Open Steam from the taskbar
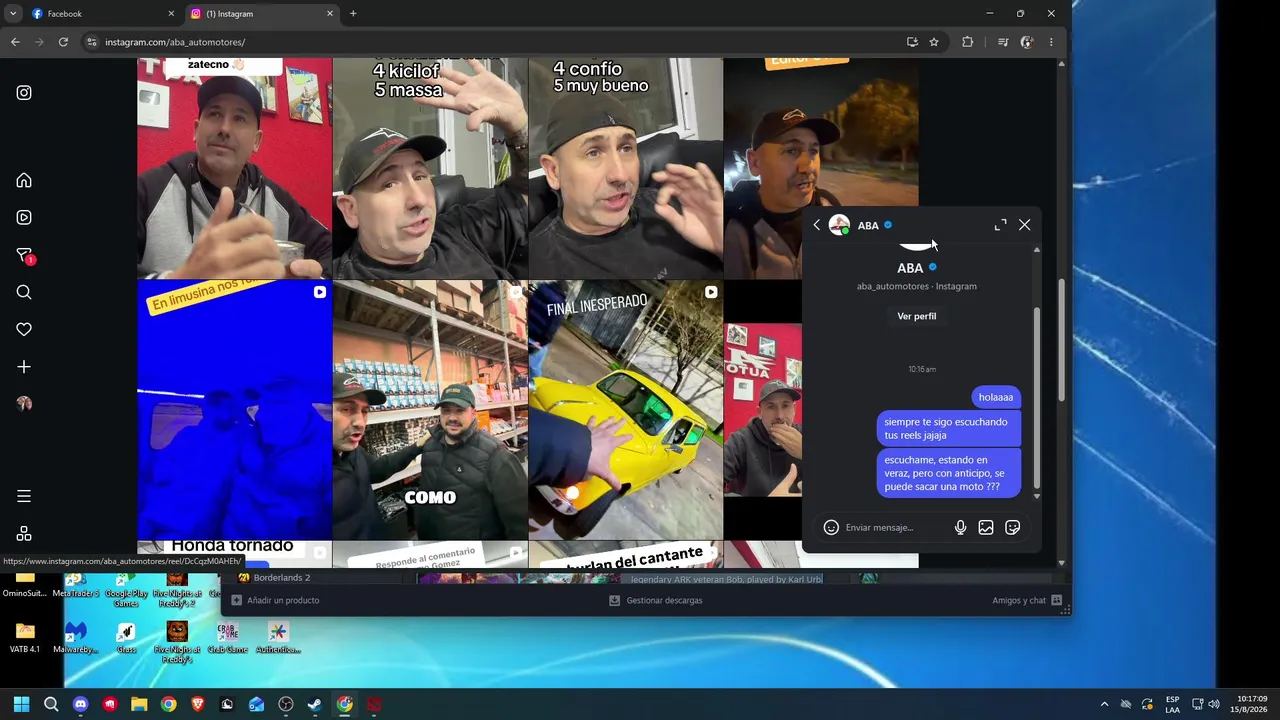The width and height of the screenshot is (1280, 720). tap(315, 704)
